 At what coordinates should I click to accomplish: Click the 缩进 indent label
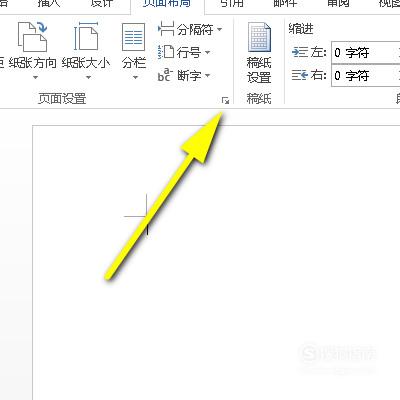coord(301,29)
